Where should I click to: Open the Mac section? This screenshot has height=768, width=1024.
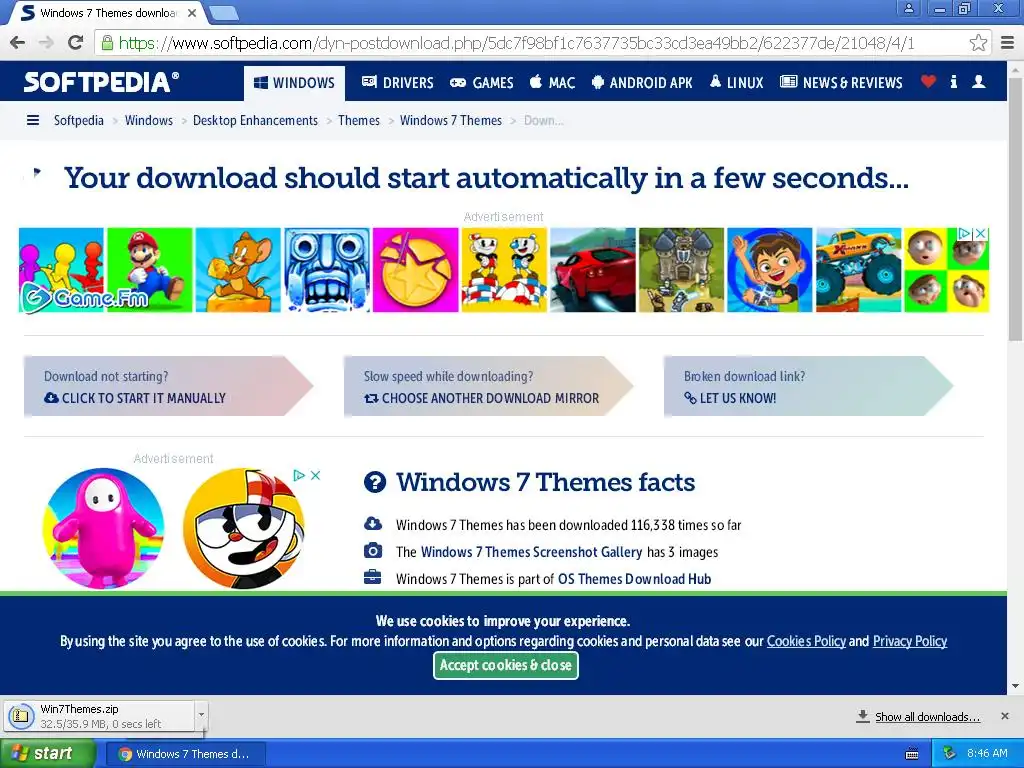pyautogui.click(x=552, y=83)
